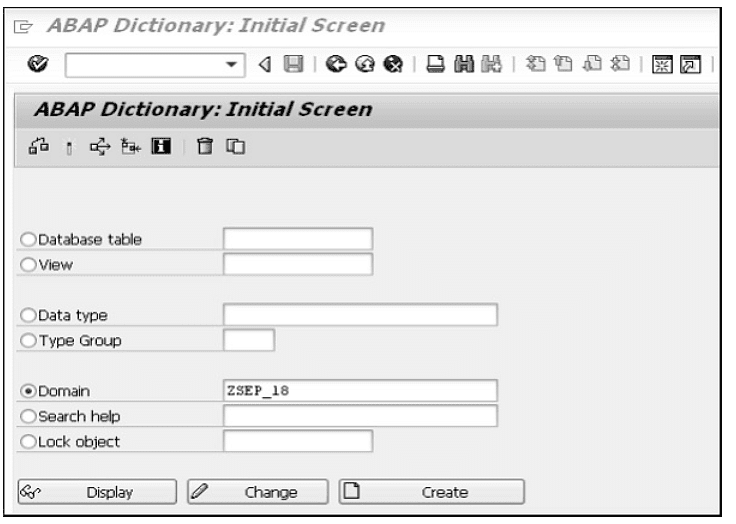Click the Domain field containing ZSEP_18
Image resolution: width=736 pixels, height=524 pixels.
(360, 391)
